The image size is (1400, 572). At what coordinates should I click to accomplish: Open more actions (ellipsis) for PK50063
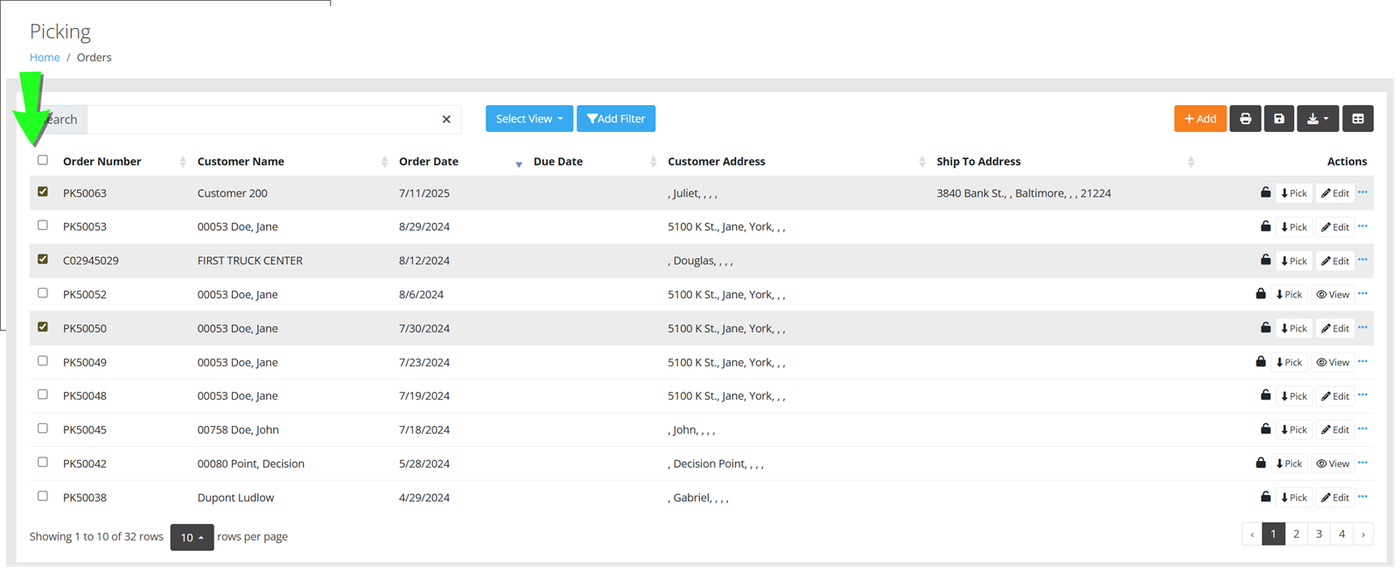(1362, 192)
